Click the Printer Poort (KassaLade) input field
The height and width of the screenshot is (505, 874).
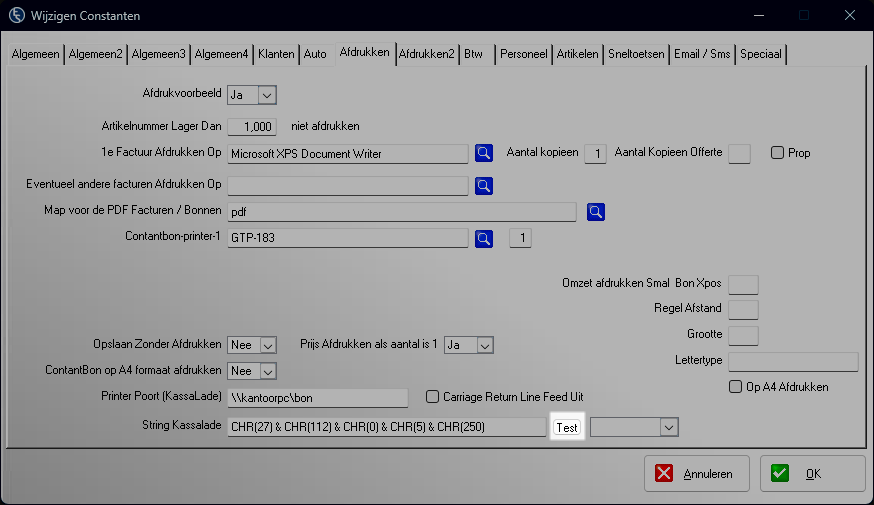[x=318, y=398]
